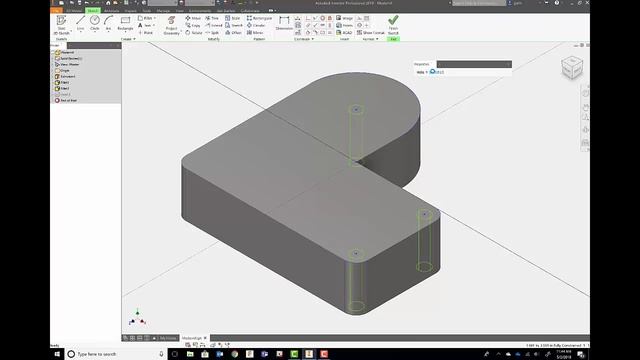This screenshot has width=640, height=360.
Task: Open the Circle tool dropdown arrow
Action: point(95,32)
